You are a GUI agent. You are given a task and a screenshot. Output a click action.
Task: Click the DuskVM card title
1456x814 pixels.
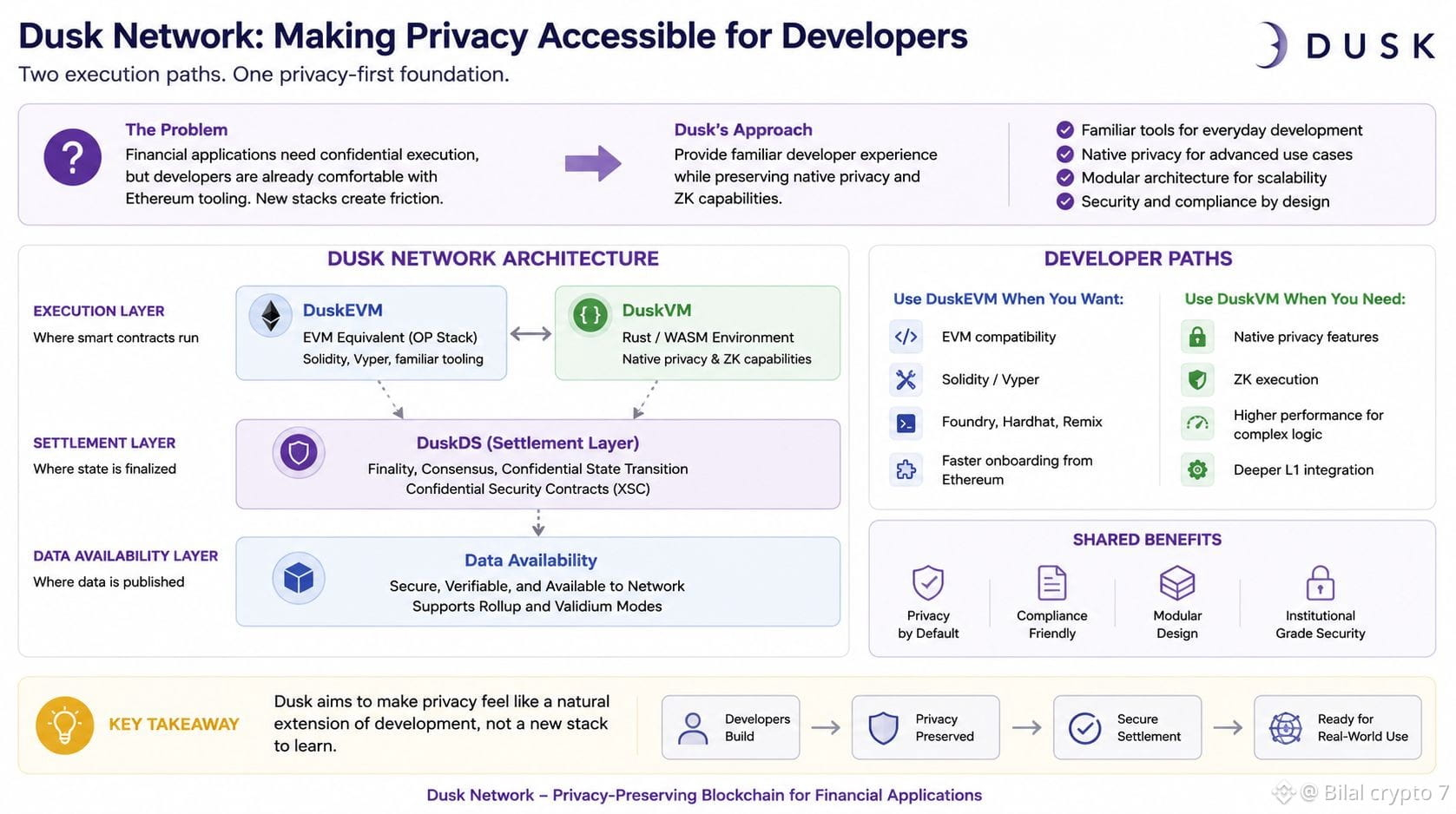tap(656, 310)
